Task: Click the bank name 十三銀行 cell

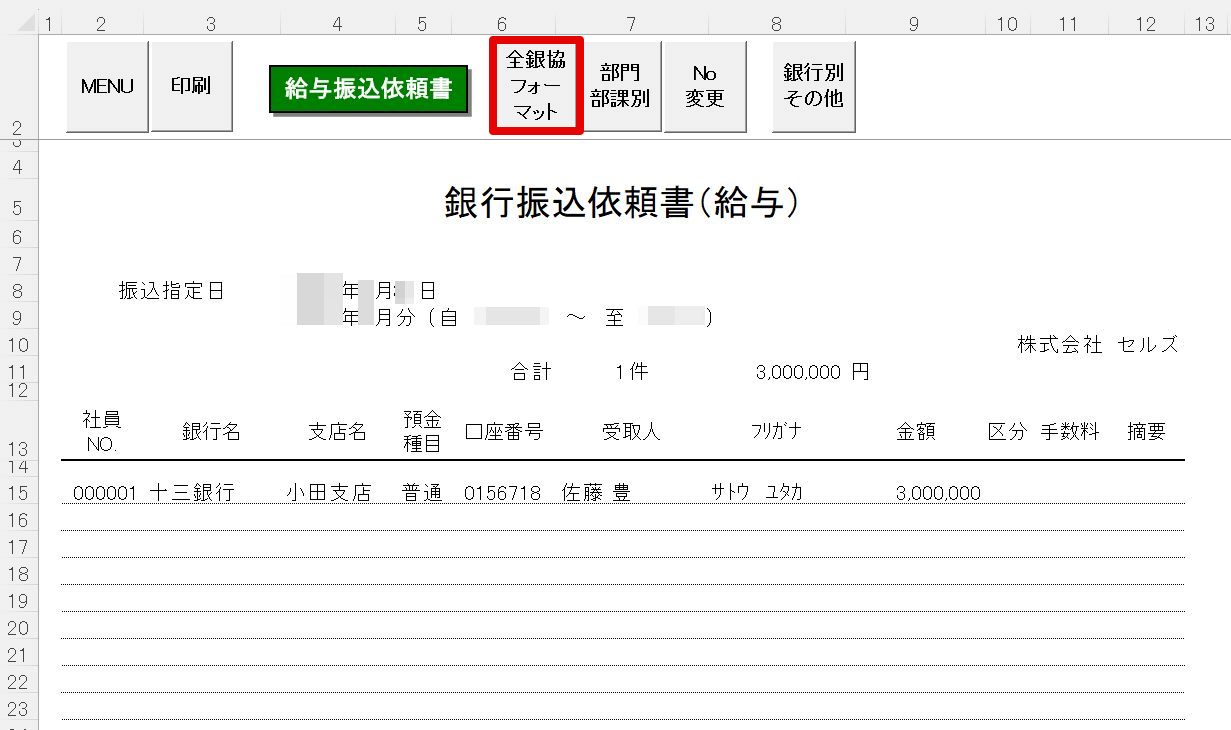Action: tap(192, 493)
